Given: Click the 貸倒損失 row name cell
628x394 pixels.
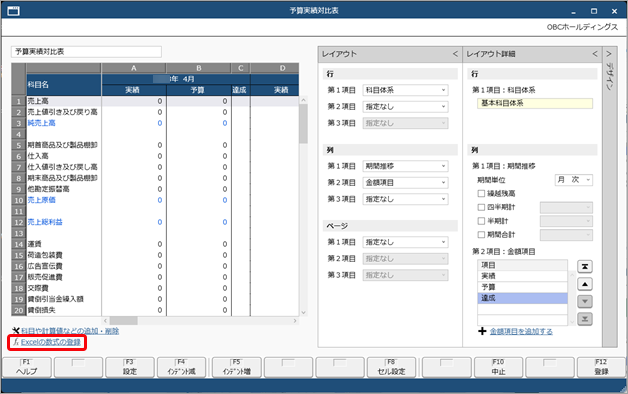Looking at the screenshot, I should 64,310.
